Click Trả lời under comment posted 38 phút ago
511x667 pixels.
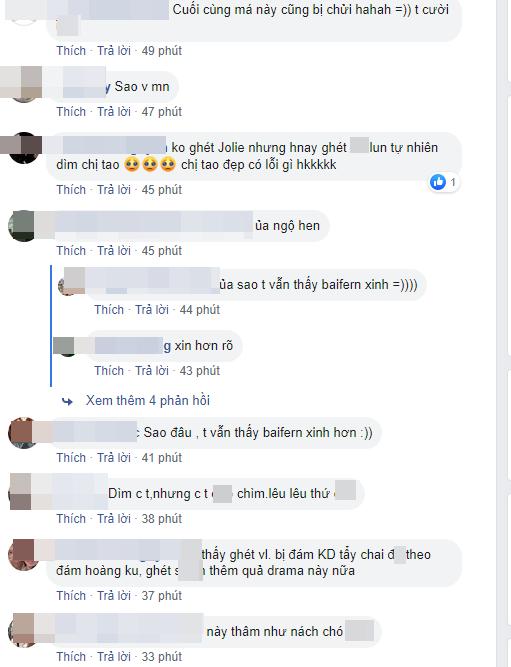pyautogui.click(x=114, y=519)
